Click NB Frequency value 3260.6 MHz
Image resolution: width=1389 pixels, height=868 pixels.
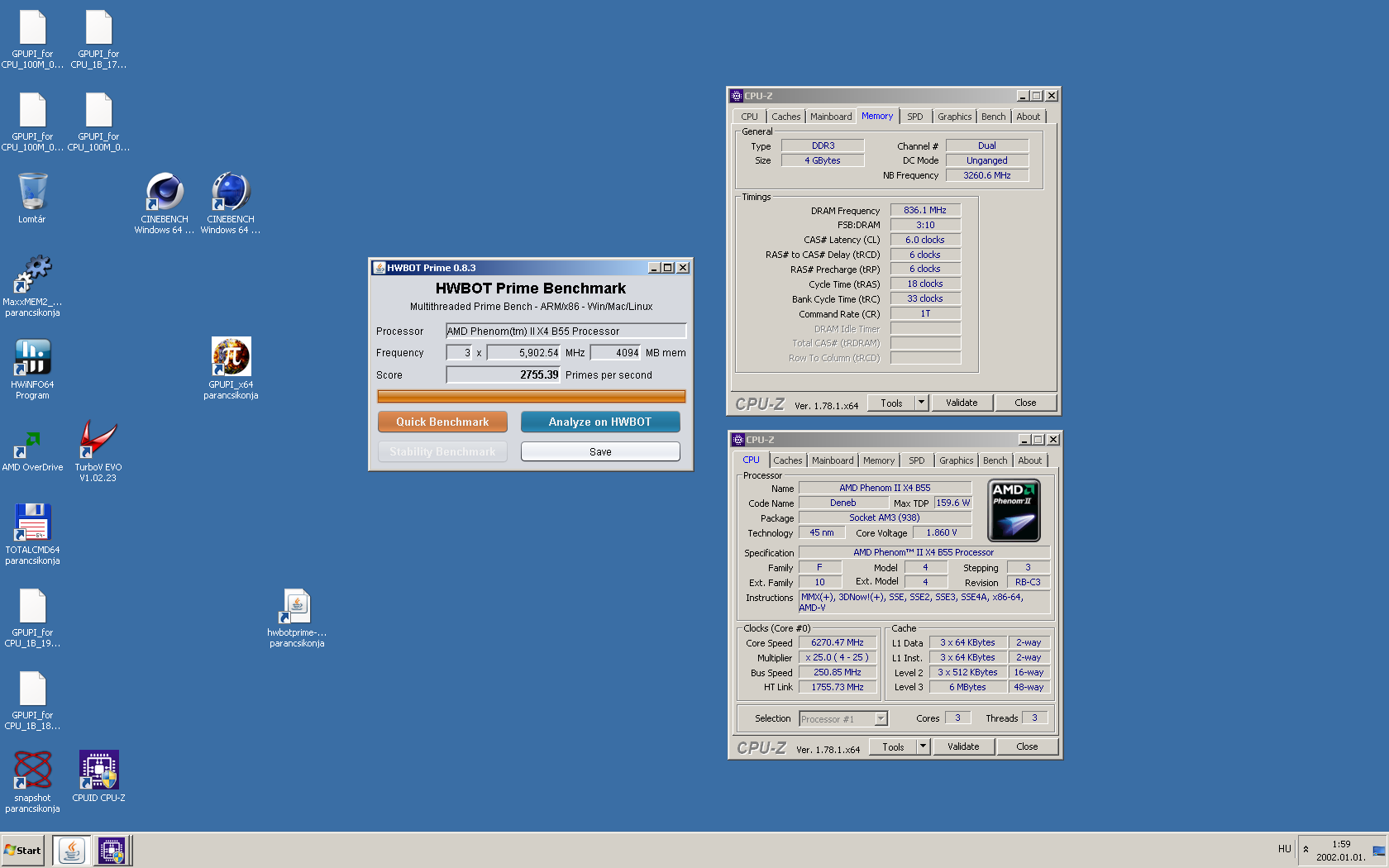click(x=987, y=175)
